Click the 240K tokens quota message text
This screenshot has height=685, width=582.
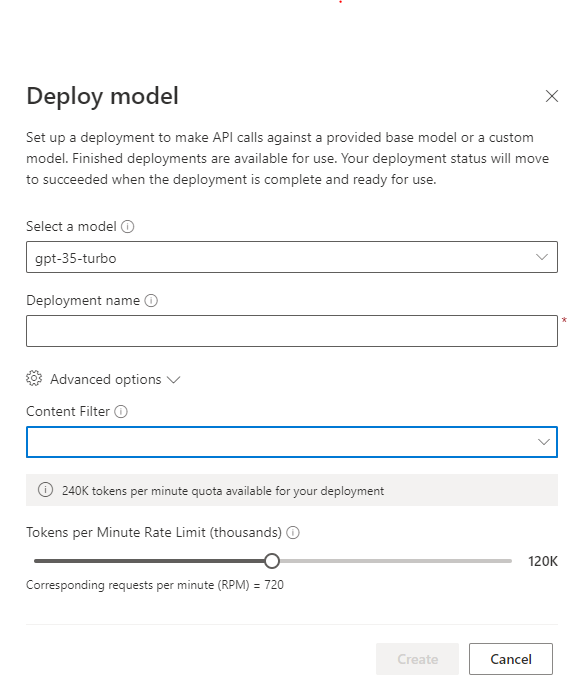tap(223, 491)
